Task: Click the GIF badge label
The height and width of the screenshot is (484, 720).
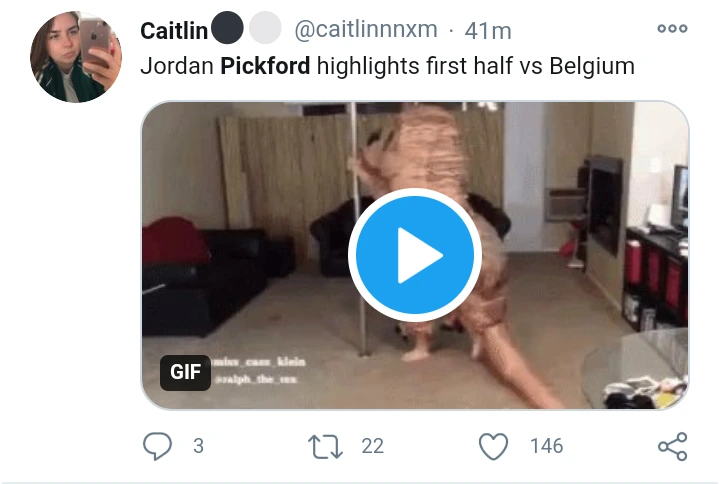Action: click(x=186, y=372)
